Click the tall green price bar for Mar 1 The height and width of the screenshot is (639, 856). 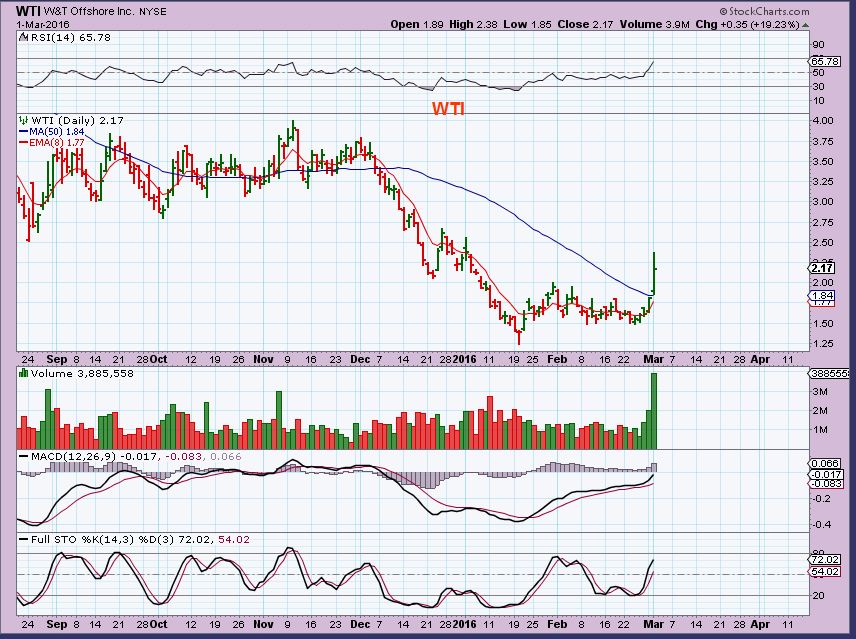click(x=654, y=274)
